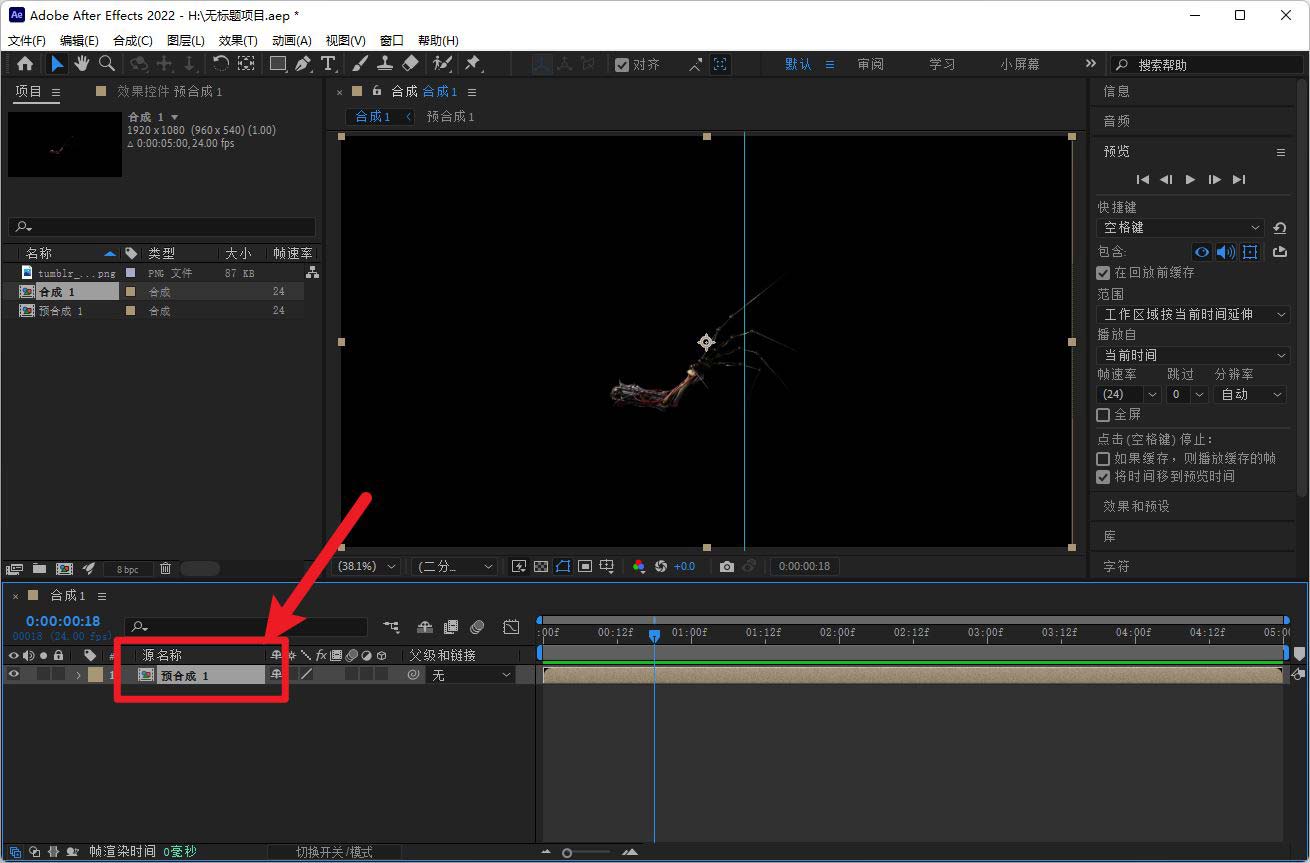Image resolution: width=1310 pixels, height=863 pixels.
Task: Open the (38.1%) magnification dropdown
Action: click(368, 566)
